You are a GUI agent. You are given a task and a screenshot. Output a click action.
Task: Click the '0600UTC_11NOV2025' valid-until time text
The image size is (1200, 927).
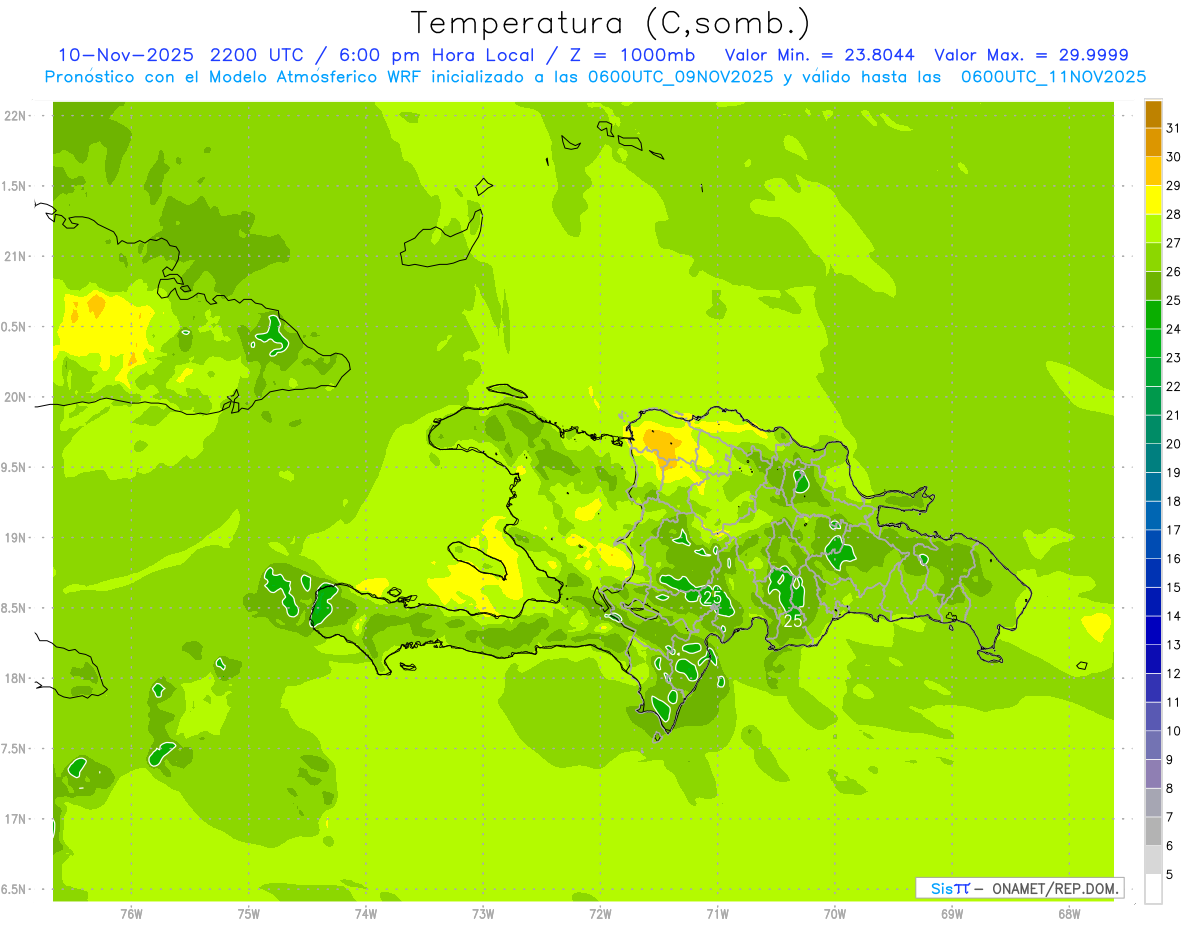(x=1054, y=77)
